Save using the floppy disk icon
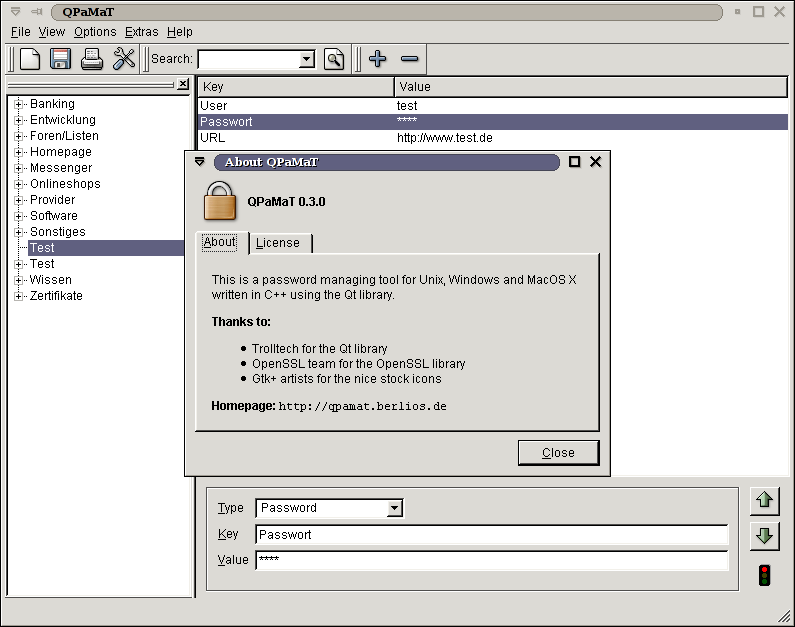795x627 pixels. tap(60, 59)
